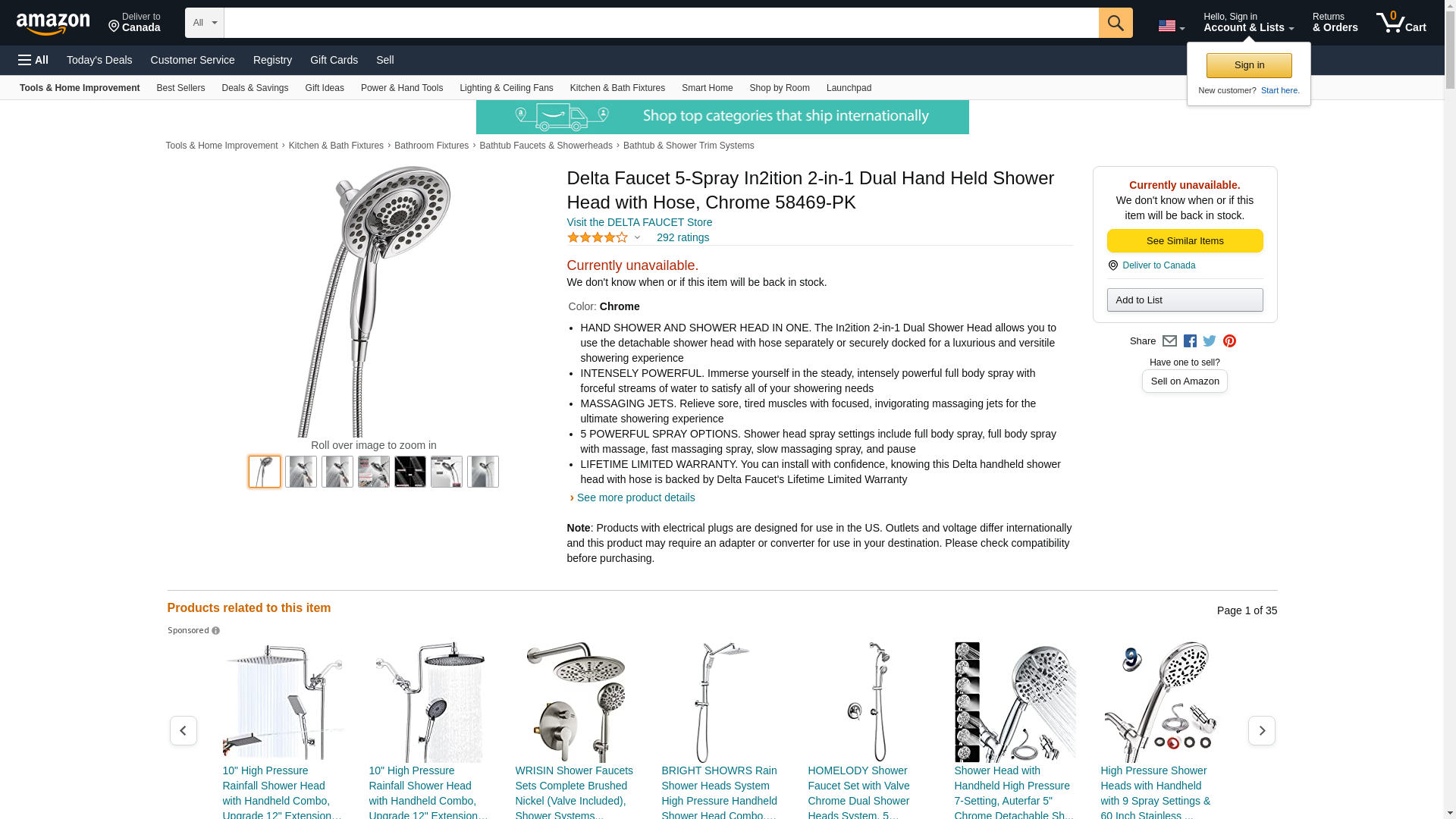
Task: Open Today's Deals menu item
Action: [x=99, y=60]
